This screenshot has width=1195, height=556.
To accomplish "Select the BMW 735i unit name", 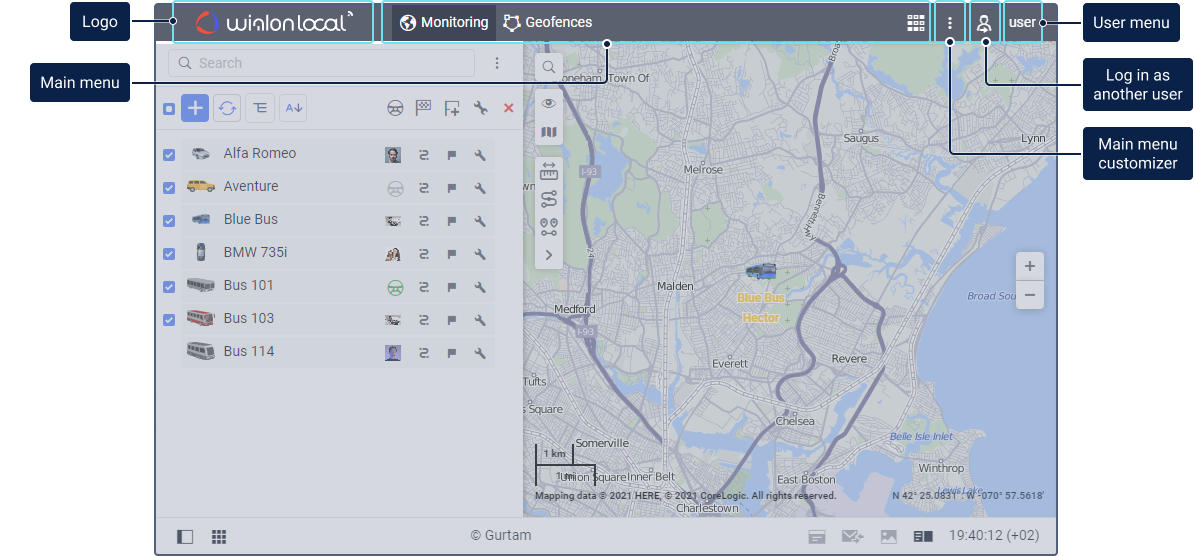I will point(255,252).
